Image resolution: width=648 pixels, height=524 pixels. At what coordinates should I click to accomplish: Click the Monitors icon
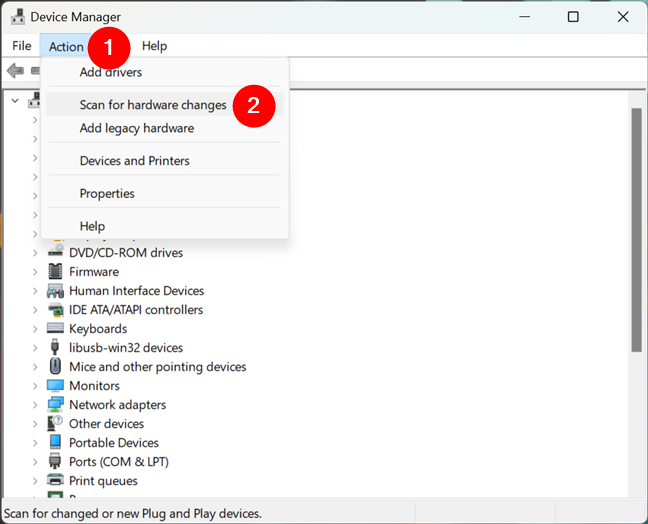tap(55, 386)
